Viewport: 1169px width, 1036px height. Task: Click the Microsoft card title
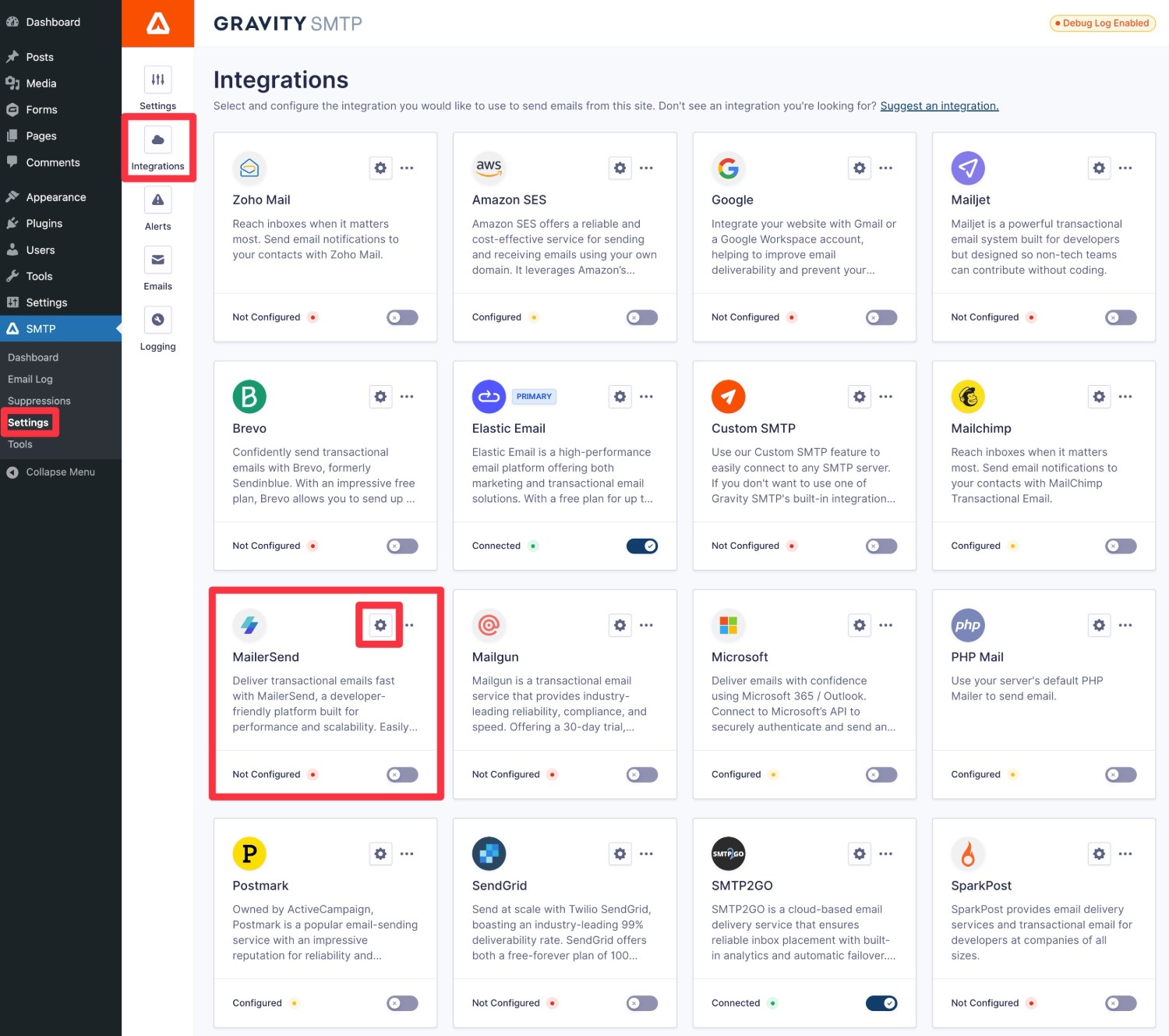(x=740, y=657)
